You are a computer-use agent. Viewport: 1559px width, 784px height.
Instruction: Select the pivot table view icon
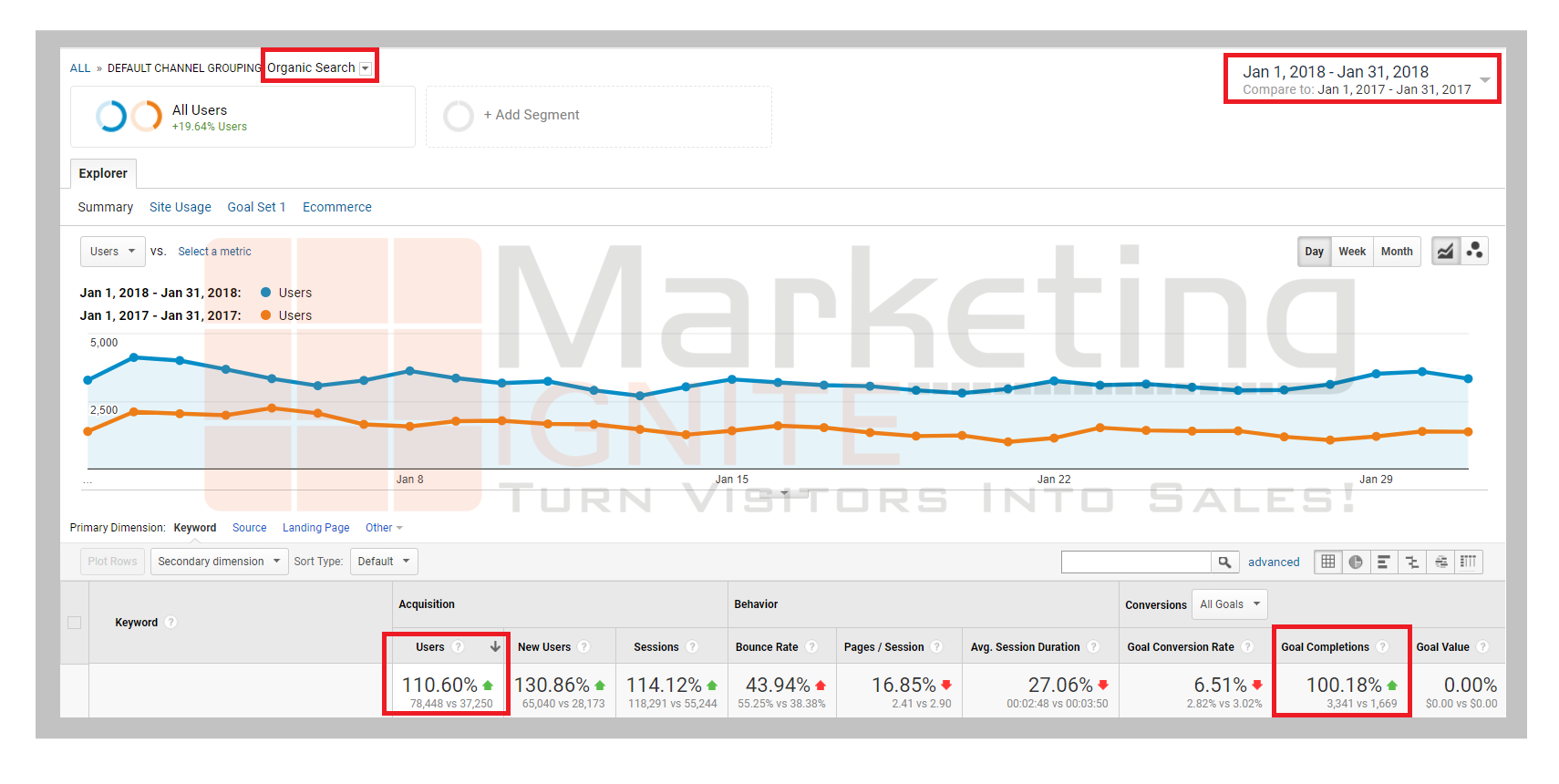click(x=1468, y=562)
